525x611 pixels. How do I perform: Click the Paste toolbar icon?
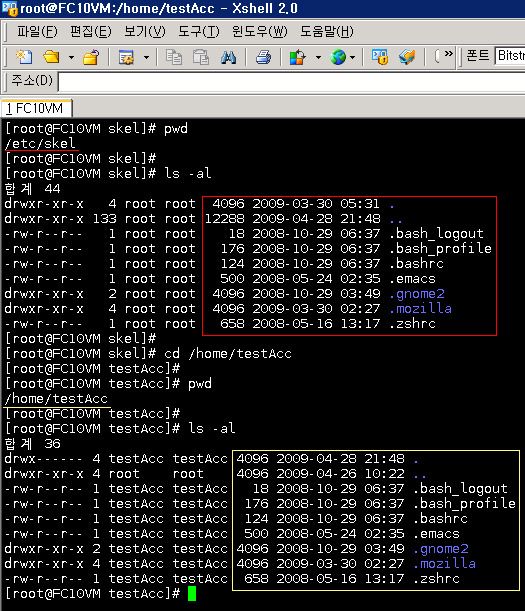201,58
